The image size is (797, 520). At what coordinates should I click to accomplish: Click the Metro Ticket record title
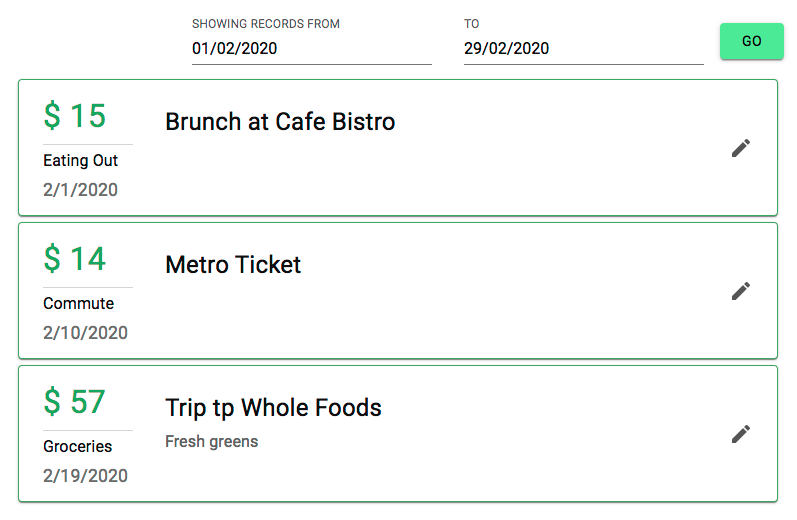233,265
